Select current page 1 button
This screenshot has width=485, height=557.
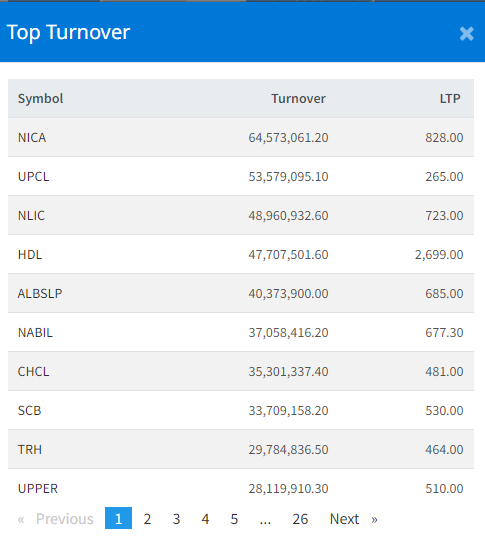click(118, 519)
